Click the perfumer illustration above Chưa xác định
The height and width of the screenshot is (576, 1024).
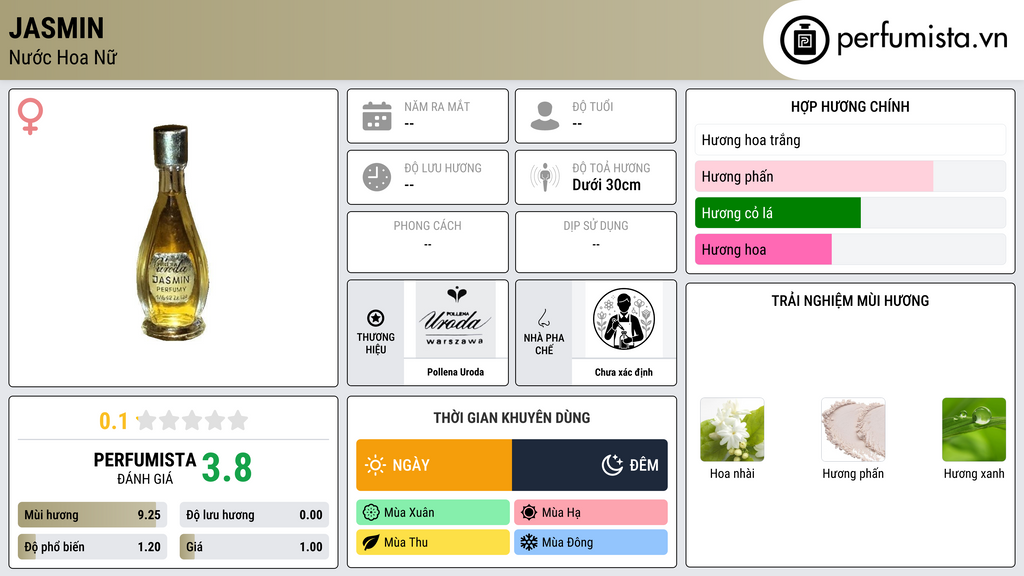coord(624,319)
